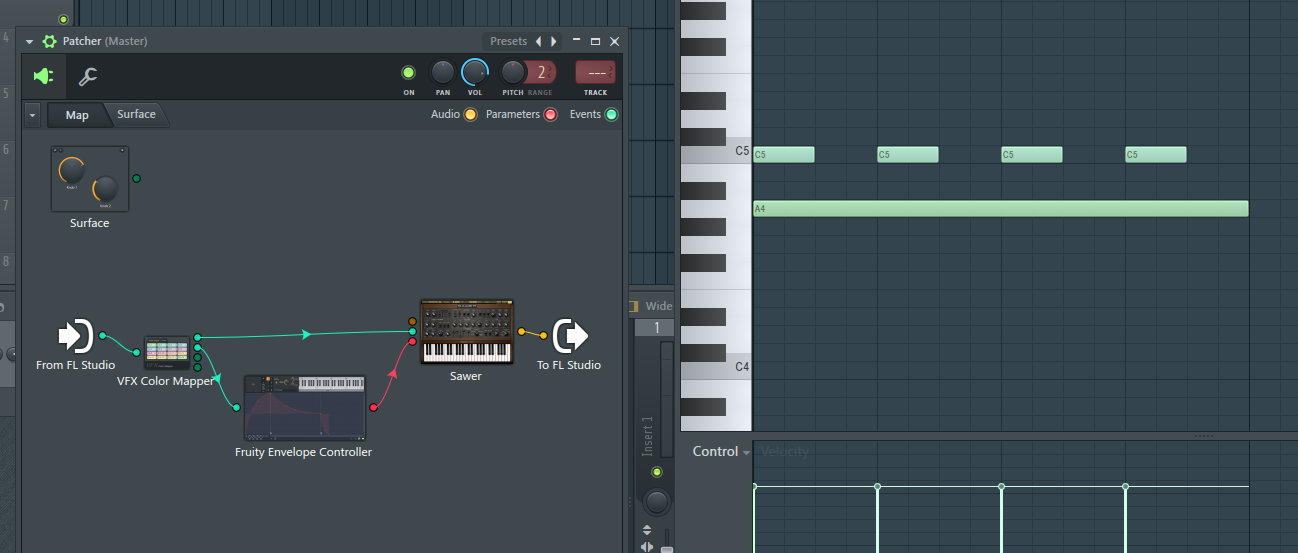Select the Surface module thumbnail
Image resolution: width=1298 pixels, height=553 pixels.
(90, 179)
